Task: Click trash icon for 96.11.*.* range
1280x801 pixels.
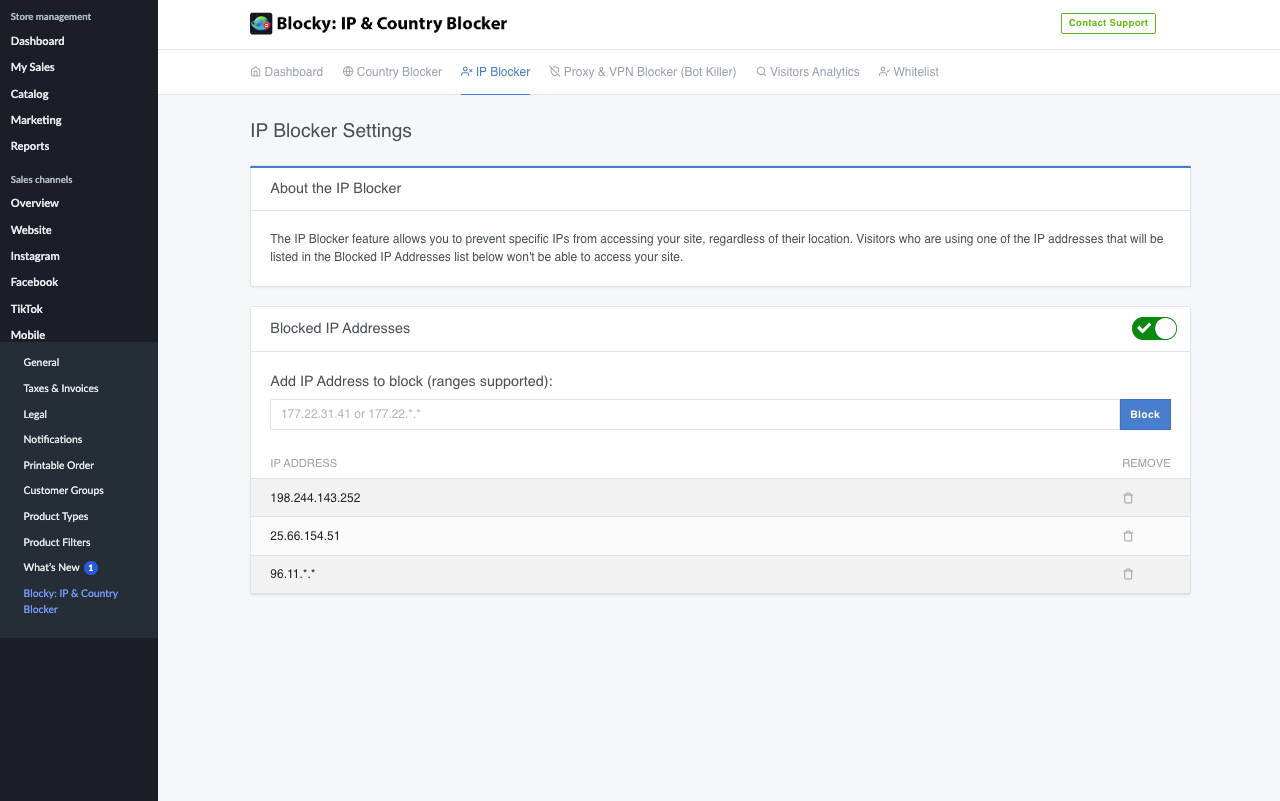Action: [1128, 574]
